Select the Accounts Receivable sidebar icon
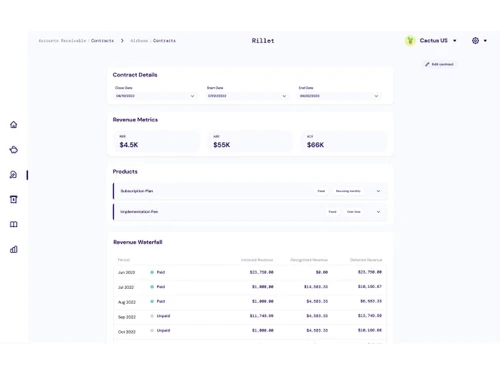Screen dimensions: 500x375 13,175
